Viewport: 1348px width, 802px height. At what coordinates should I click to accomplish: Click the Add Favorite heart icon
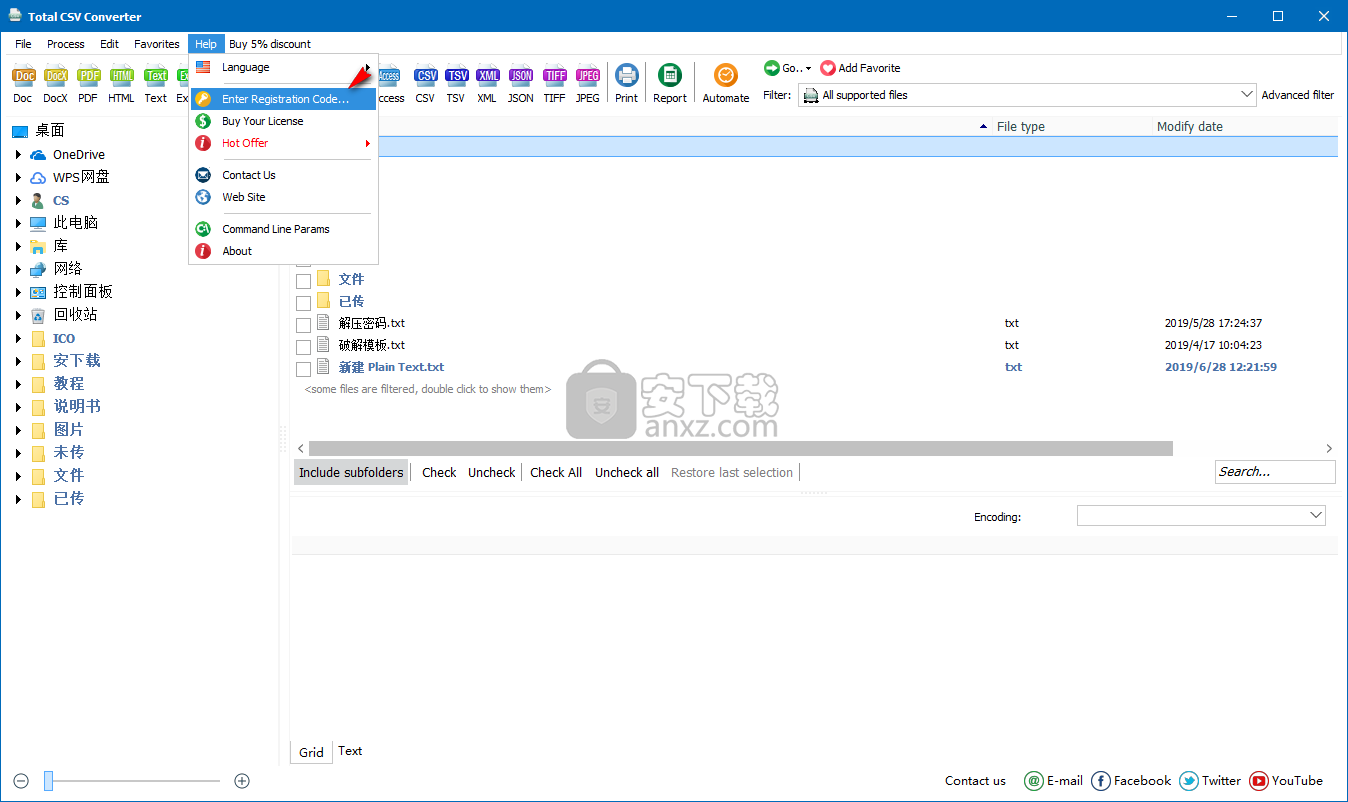coord(828,68)
